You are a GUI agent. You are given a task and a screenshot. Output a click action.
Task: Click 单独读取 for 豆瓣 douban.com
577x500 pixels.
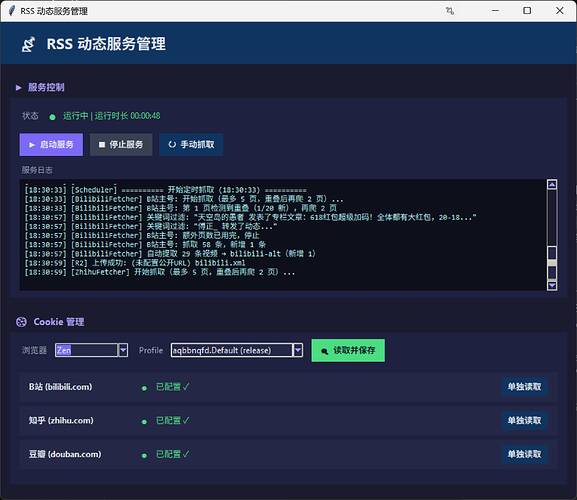(x=524, y=454)
